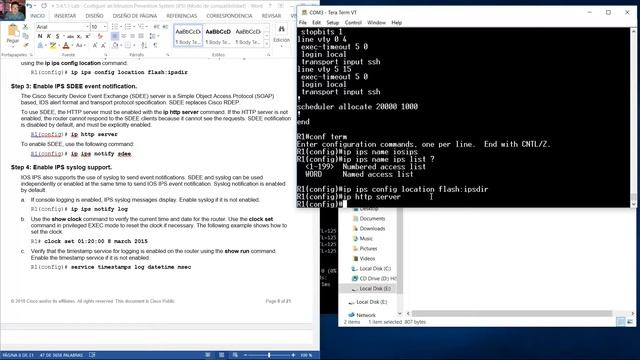Viewport: 640px width, 360px height.
Task: Select the first Body Text style thumbnail
Action: [x=188, y=36]
